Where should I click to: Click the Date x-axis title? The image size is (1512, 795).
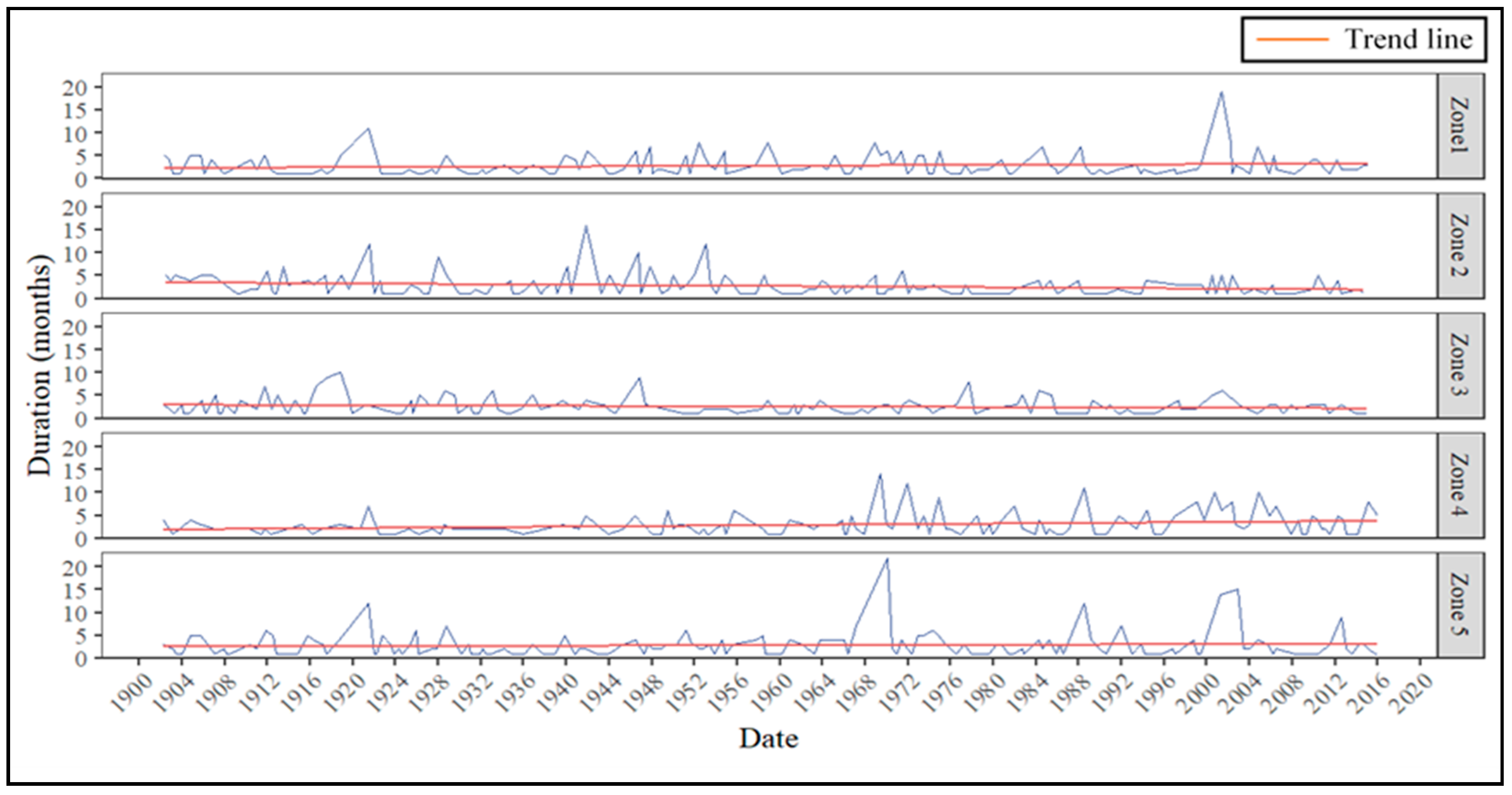tap(768, 738)
